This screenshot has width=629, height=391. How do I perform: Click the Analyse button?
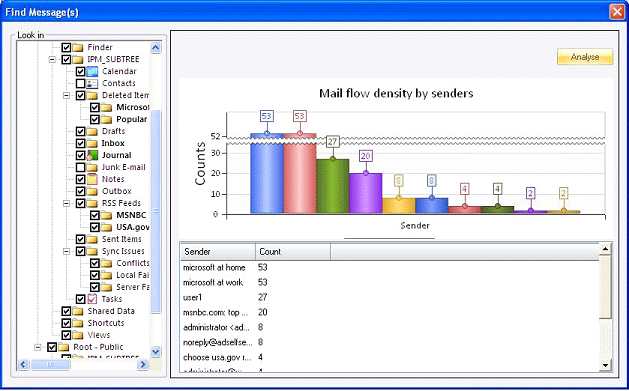585,57
